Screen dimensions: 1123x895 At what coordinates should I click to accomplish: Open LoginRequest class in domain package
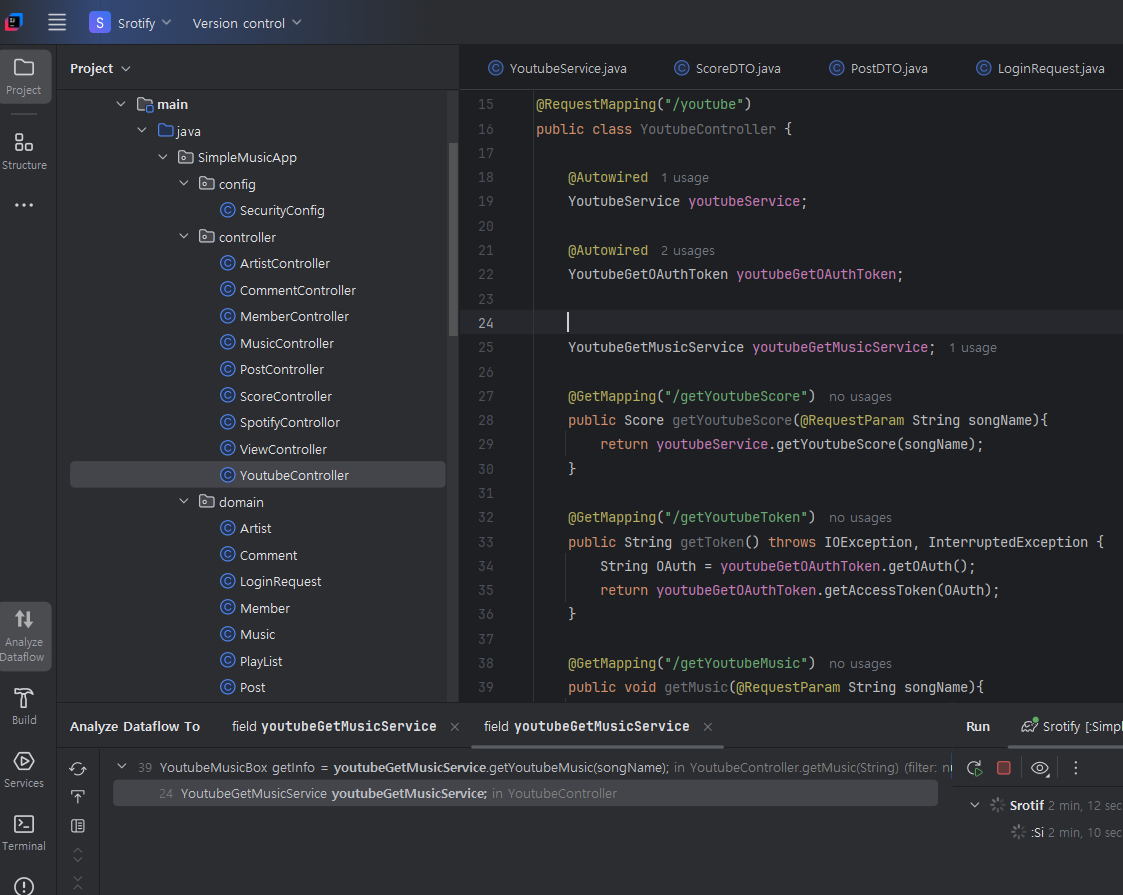[271, 581]
